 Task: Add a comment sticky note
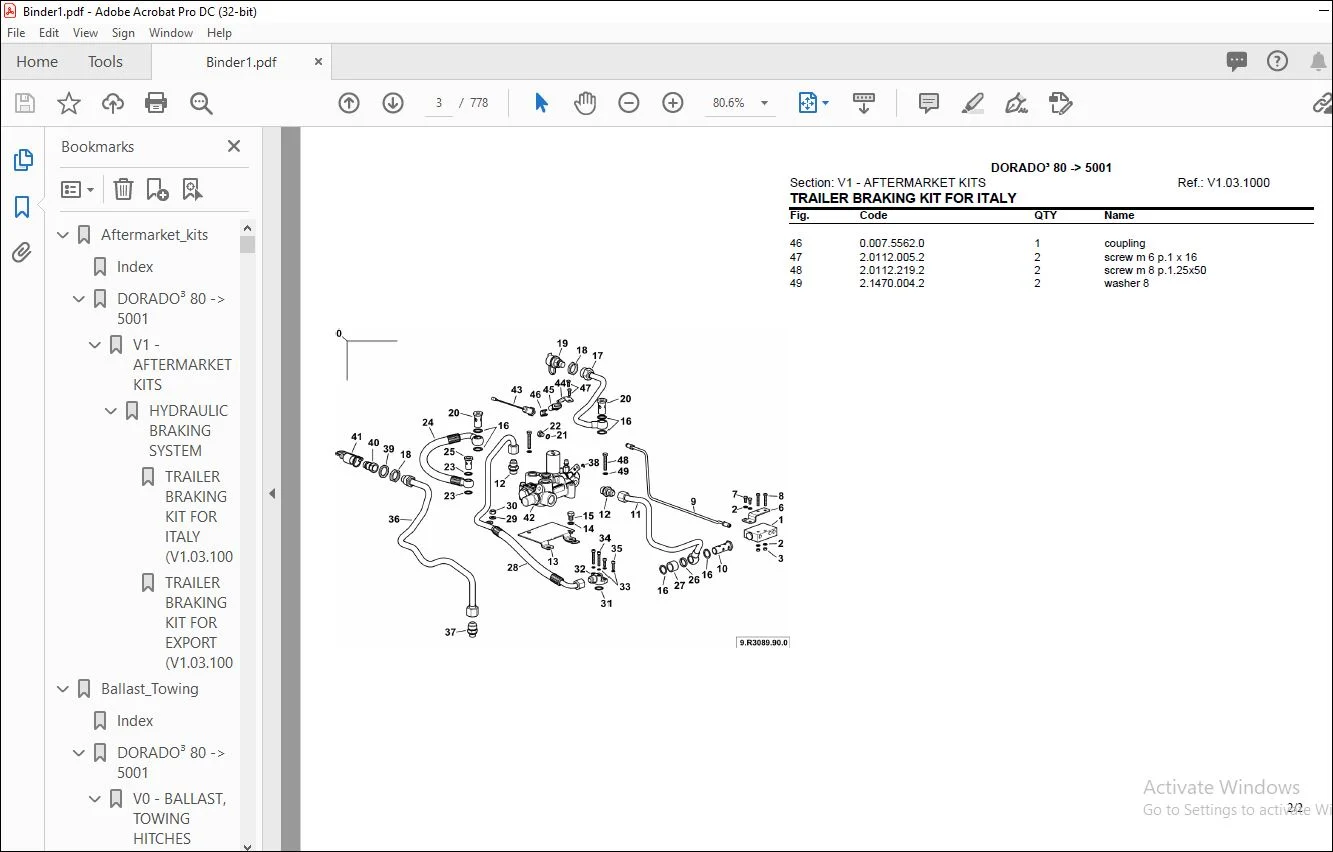click(929, 103)
